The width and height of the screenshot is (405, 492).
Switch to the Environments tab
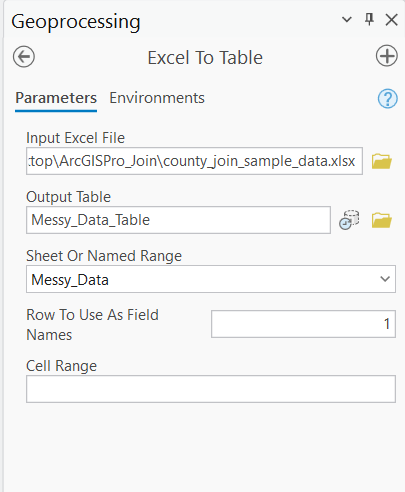click(x=157, y=98)
